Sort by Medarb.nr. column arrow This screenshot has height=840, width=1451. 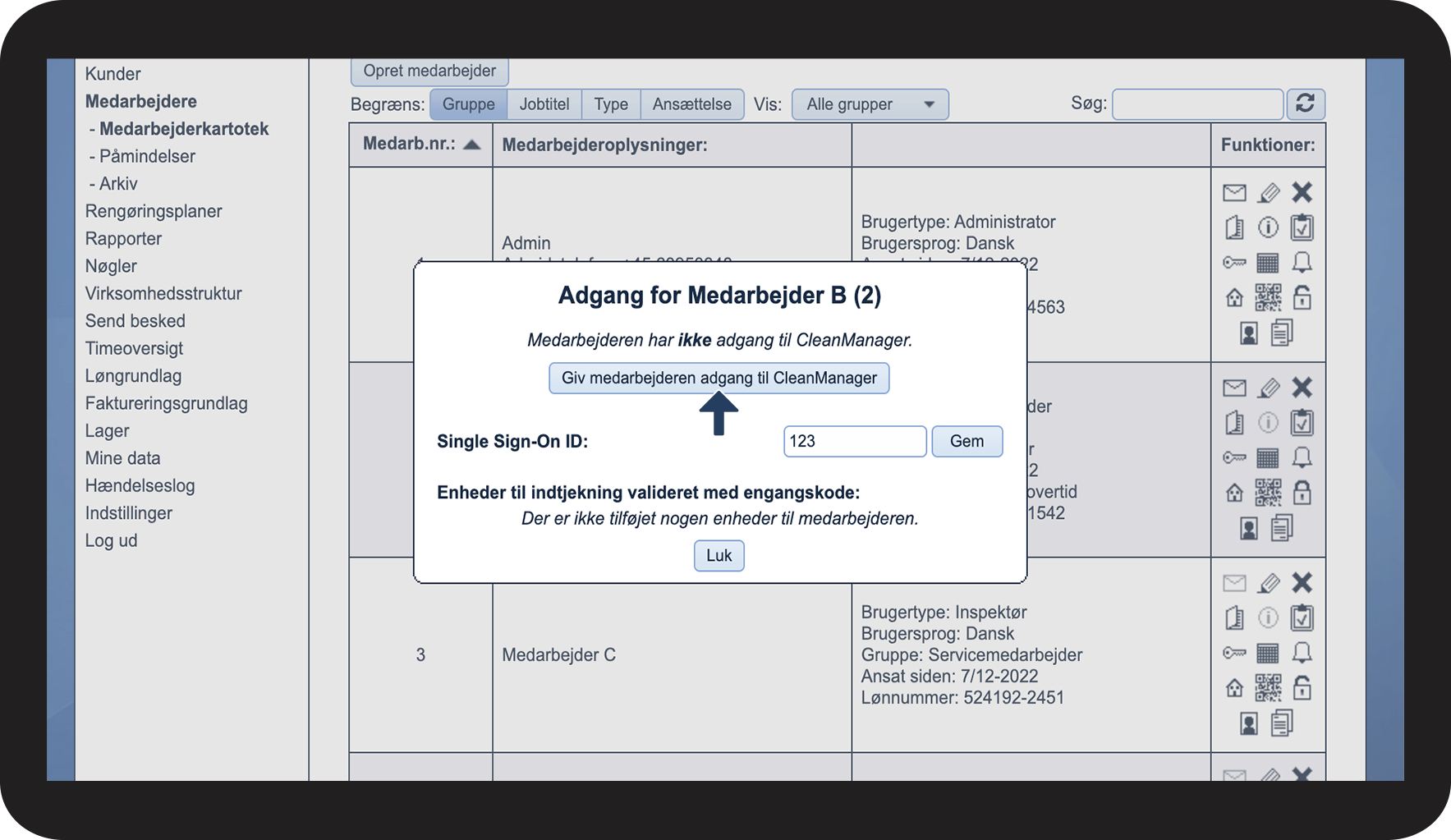(471, 145)
